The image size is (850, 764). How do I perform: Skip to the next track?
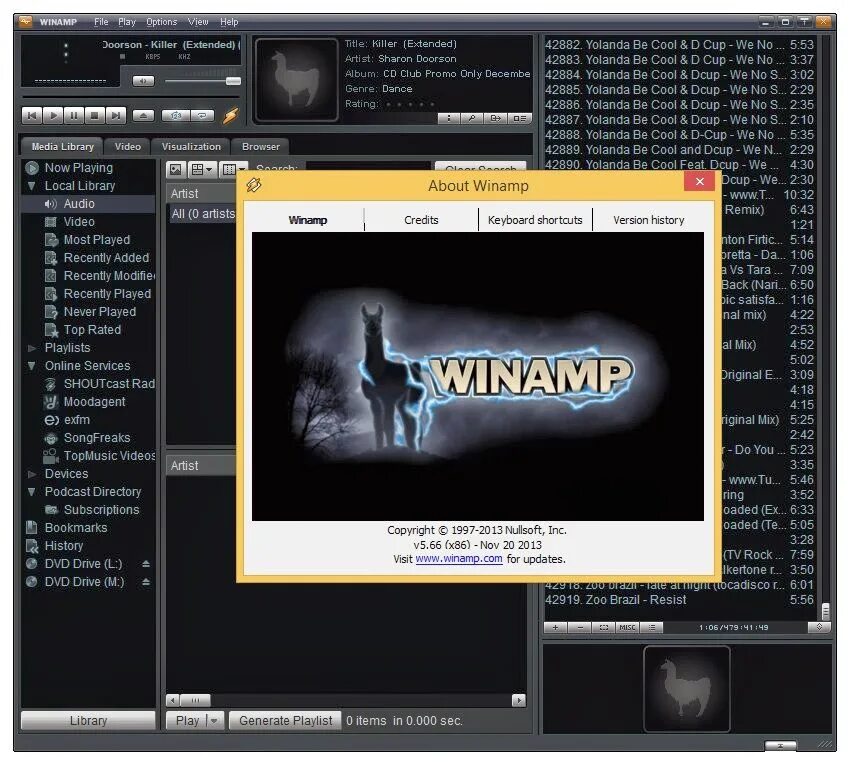(115, 115)
